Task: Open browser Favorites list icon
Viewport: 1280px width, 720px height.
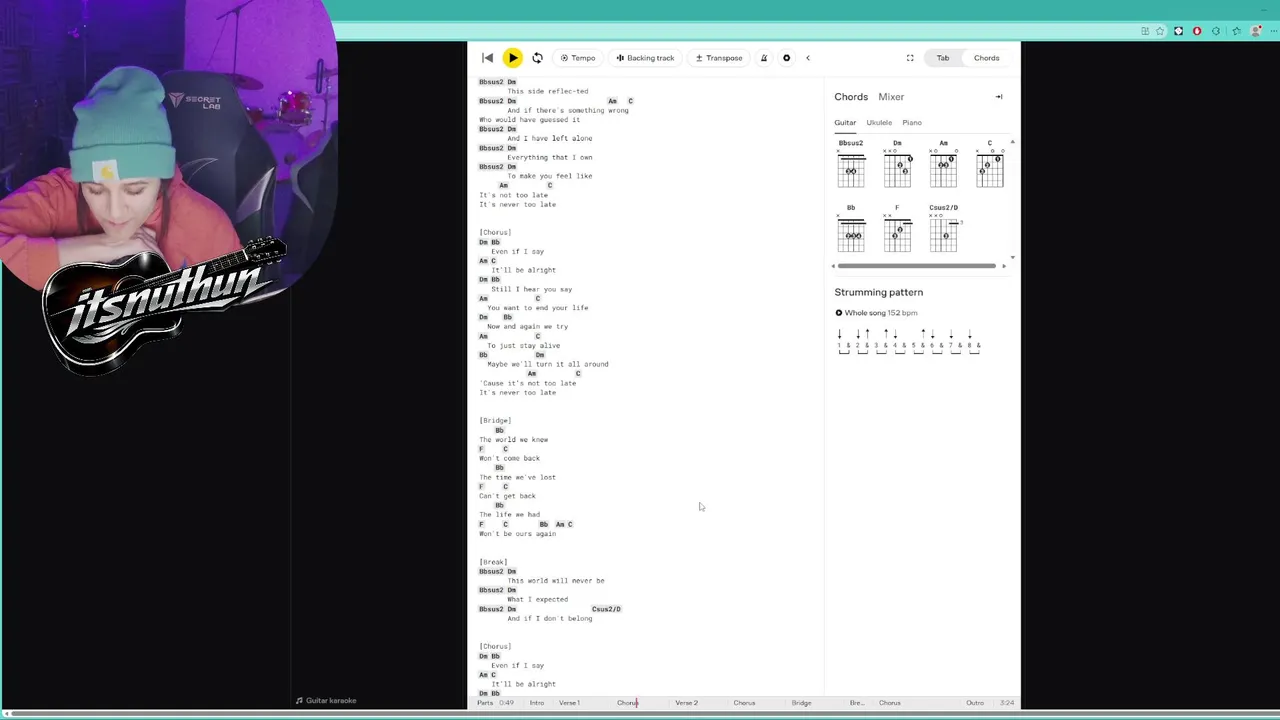Action: [1236, 31]
